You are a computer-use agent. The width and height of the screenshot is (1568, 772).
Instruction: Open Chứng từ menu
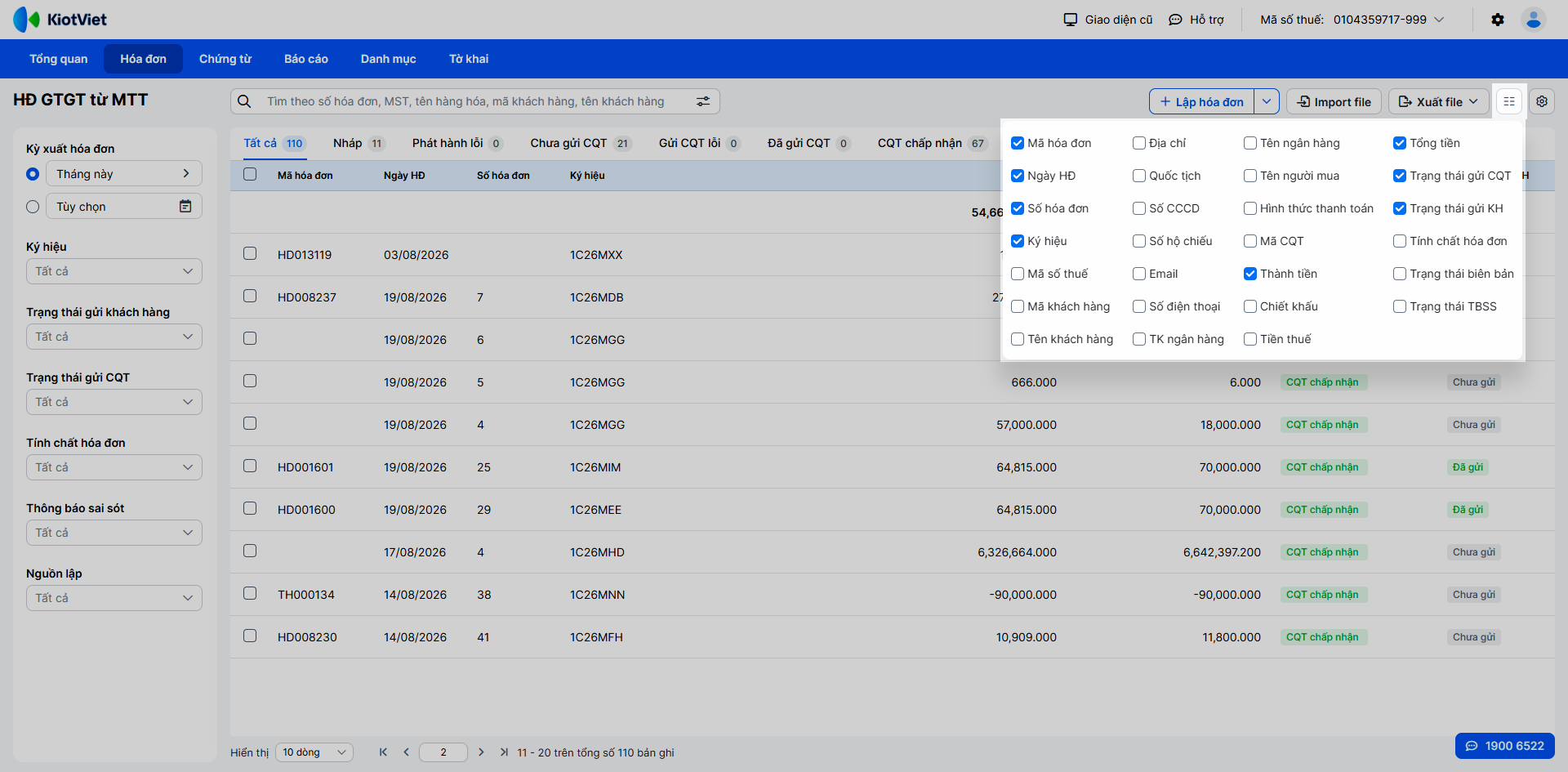(x=225, y=59)
